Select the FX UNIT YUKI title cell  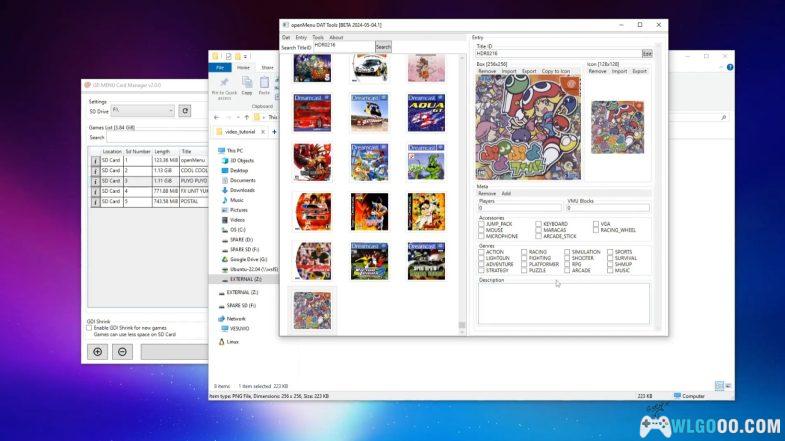click(194, 191)
